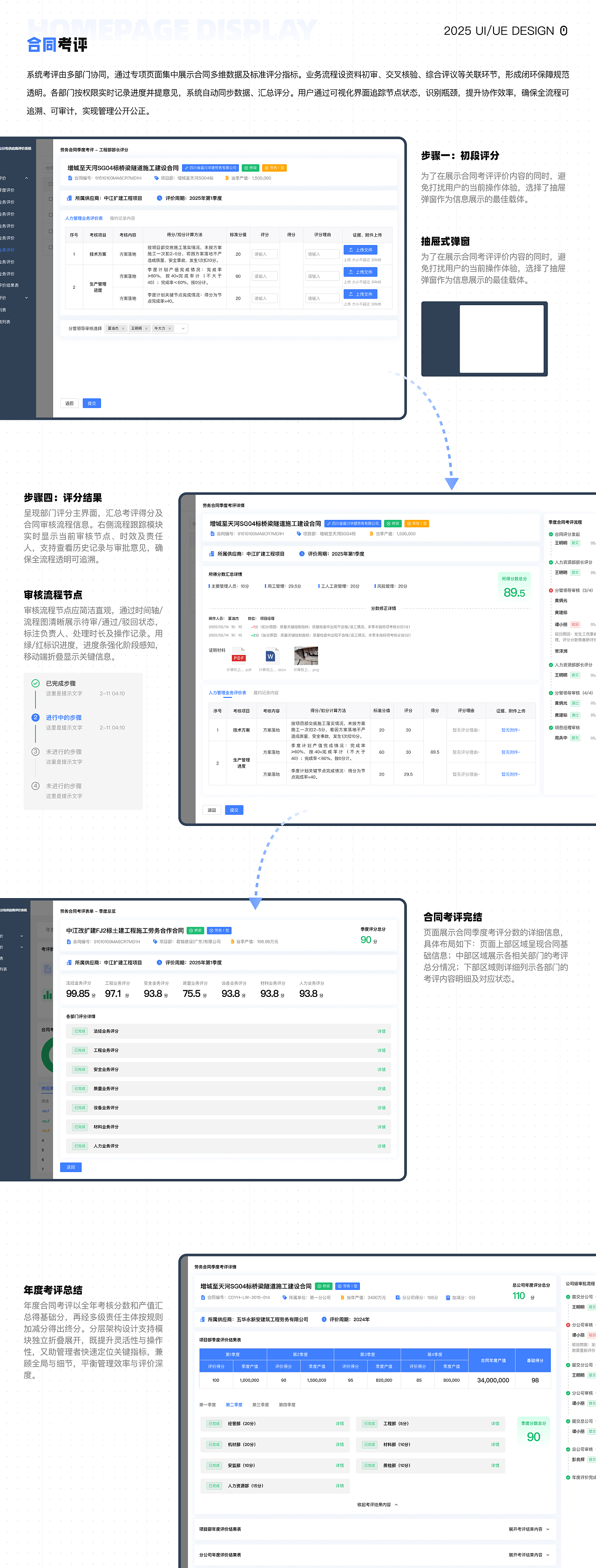
Task: Click 已完成 tag on 材料业务评分 row
Action: click(80, 1127)
